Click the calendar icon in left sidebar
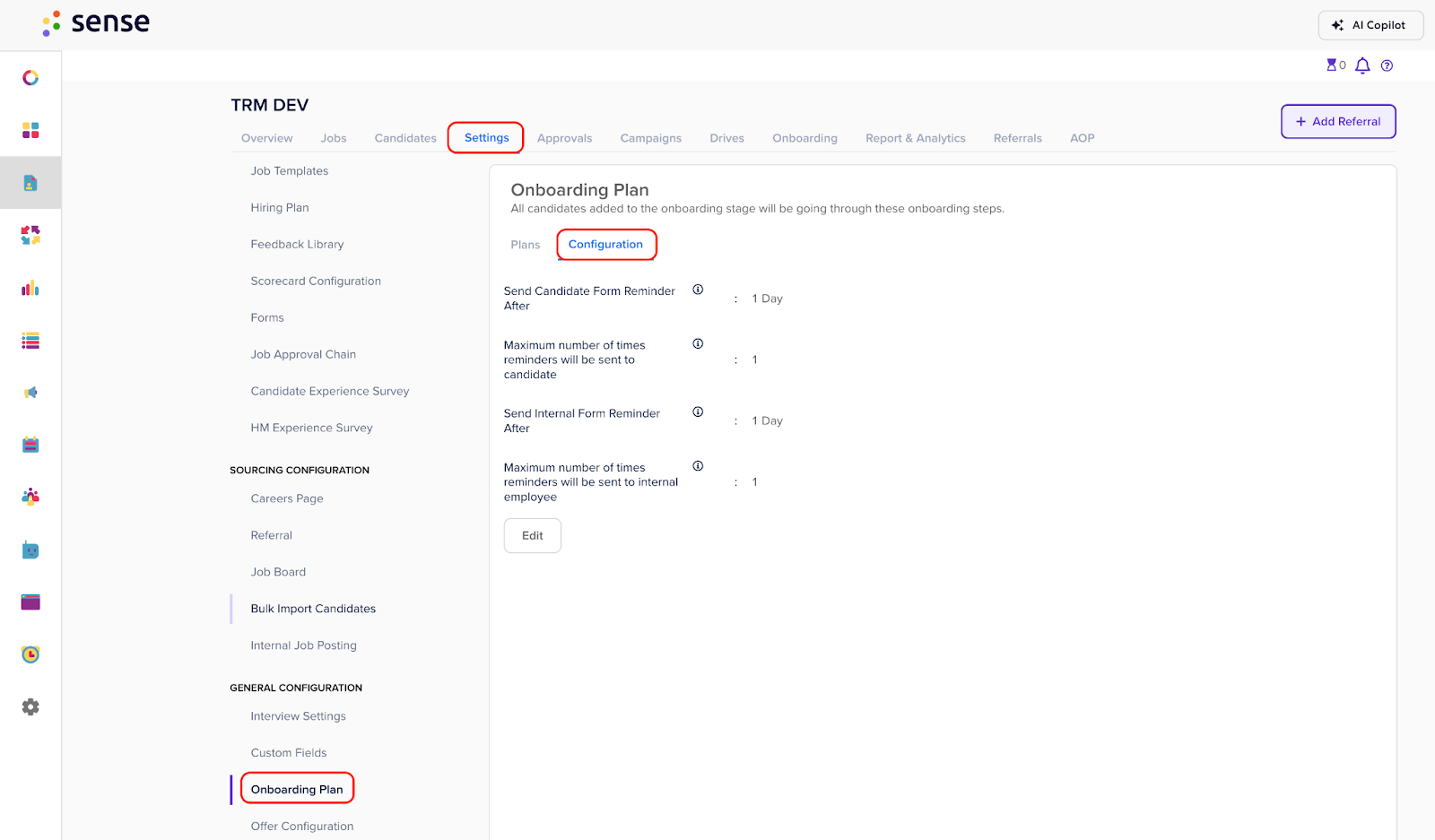 click(x=30, y=445)
